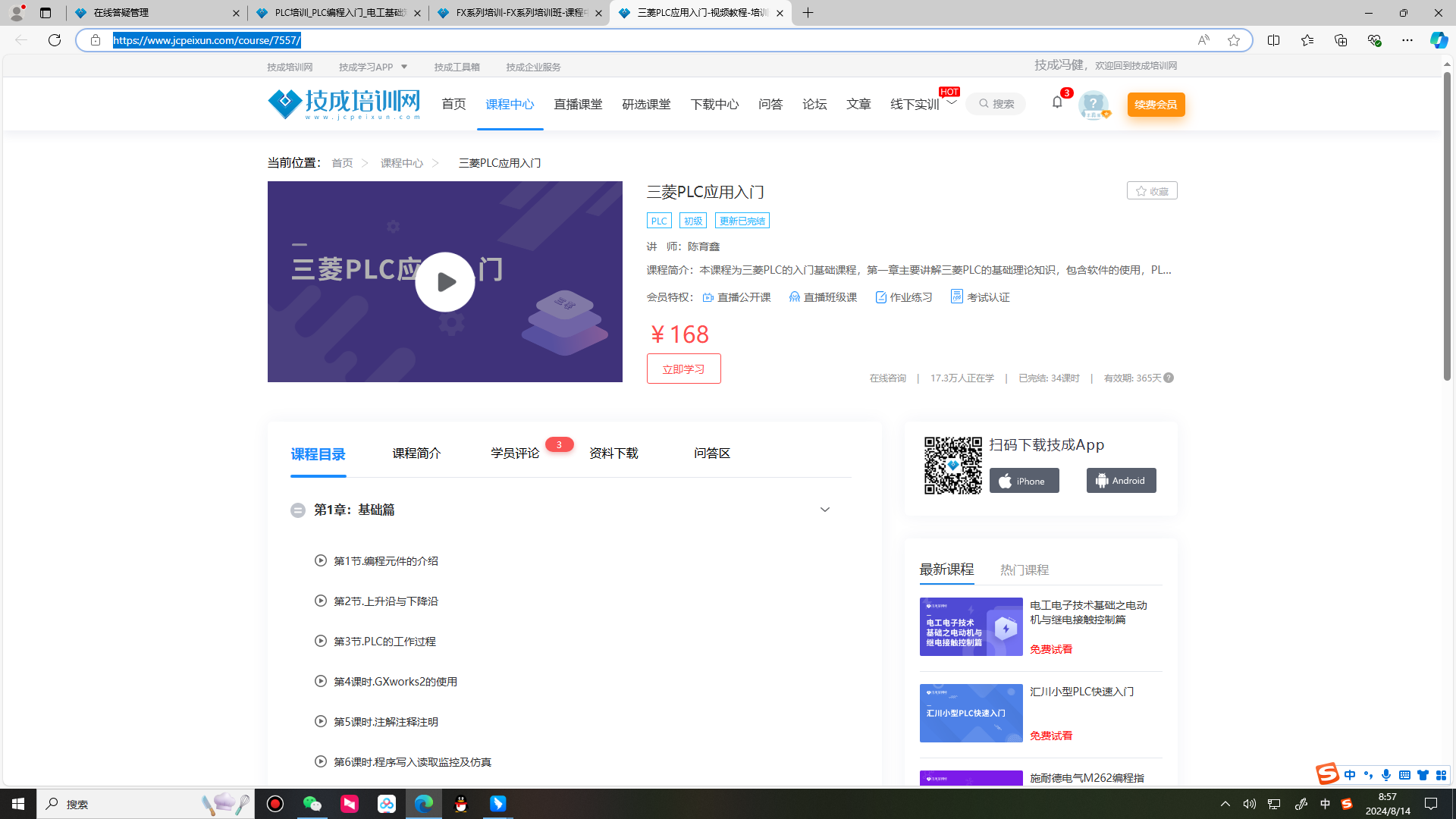Screen dimensions: 1456x819
Task: Select the 最新课程 tab
Action: point(946,569)
